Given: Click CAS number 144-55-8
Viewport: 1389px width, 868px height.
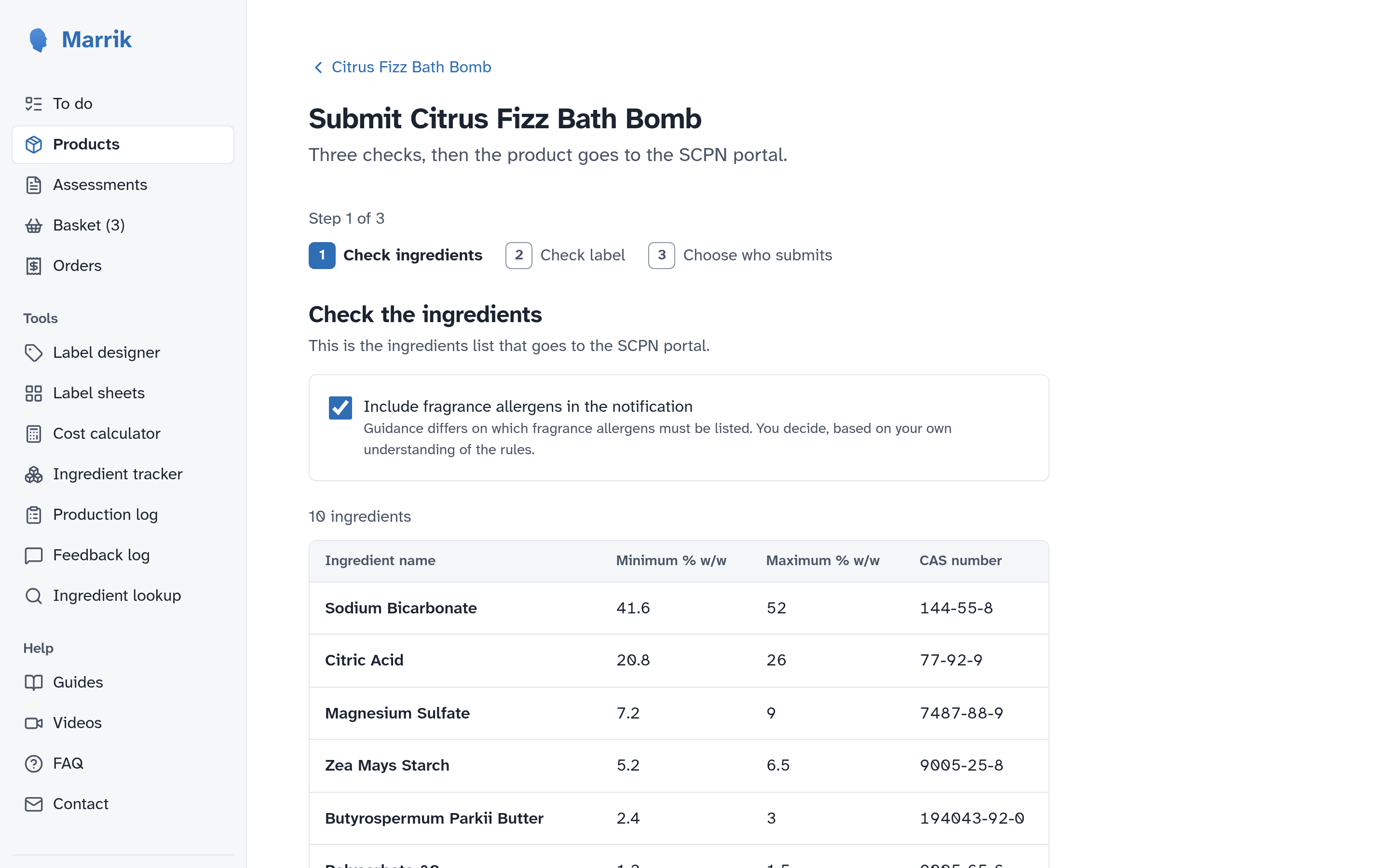Looking at the screenshot, I should click(956, 609).
